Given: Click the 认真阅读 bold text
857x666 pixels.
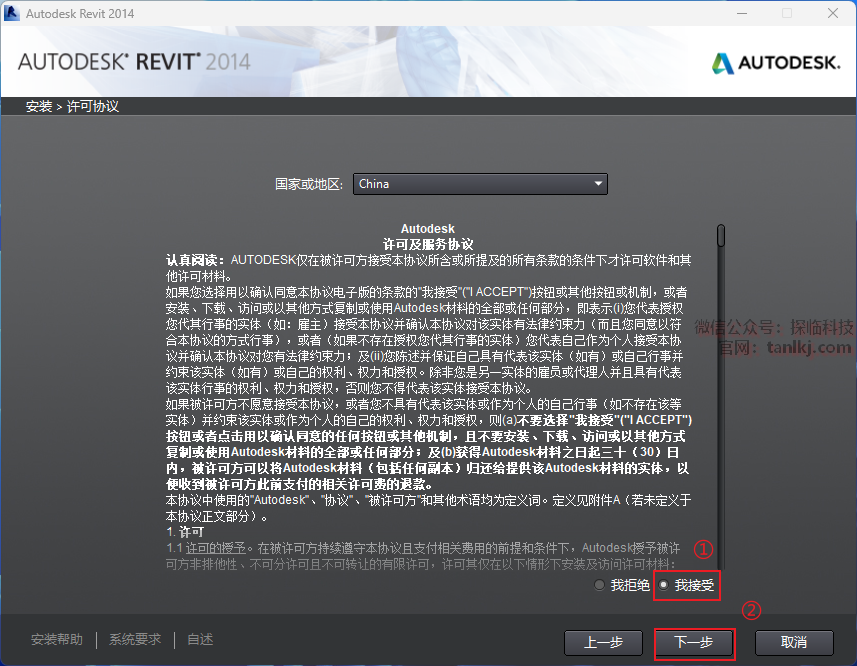Looking at the screenshot, I should tap(195, 260).
